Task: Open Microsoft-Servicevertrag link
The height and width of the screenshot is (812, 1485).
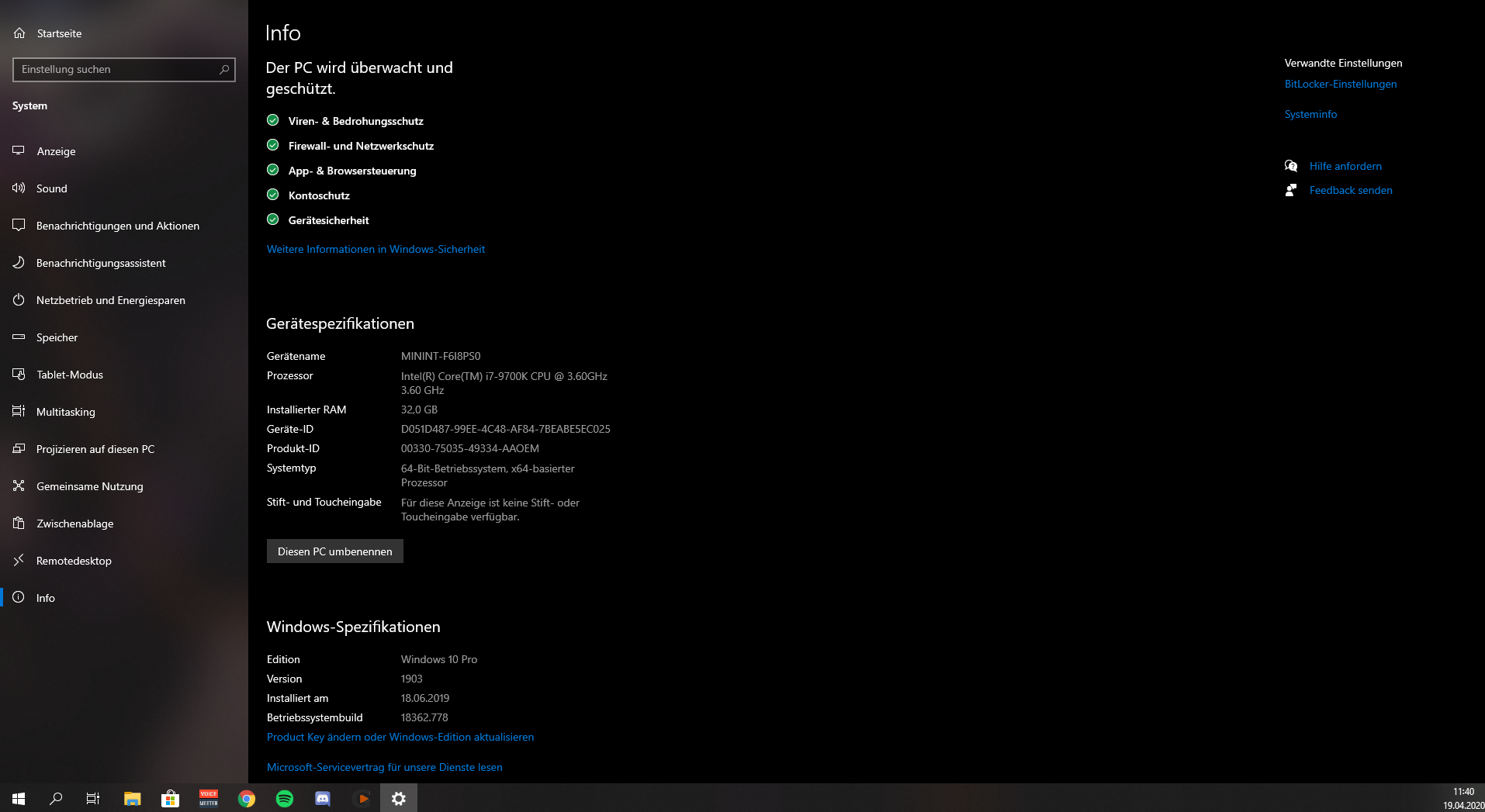Action: 385,767
